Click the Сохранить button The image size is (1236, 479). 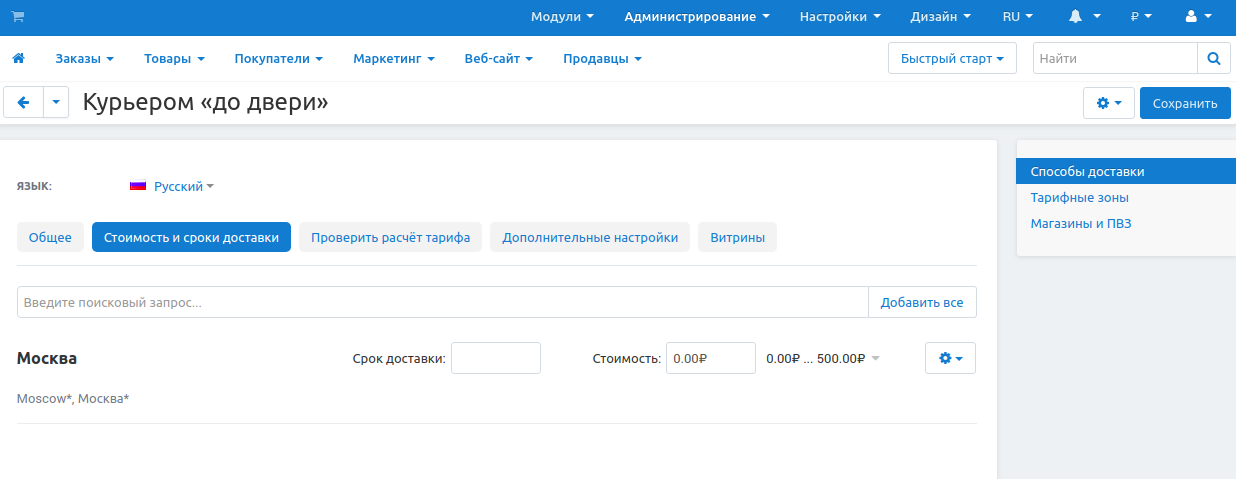pyautogui.click(x=1184, y=103)
